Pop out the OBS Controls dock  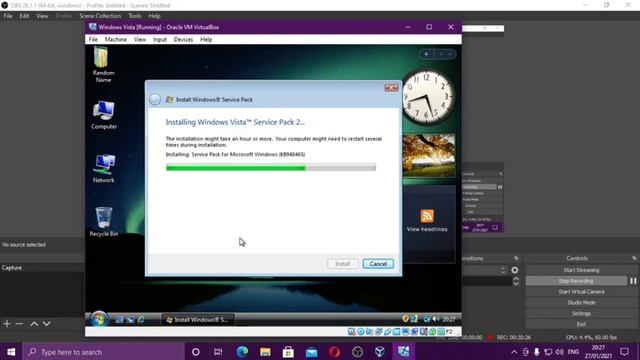point(634,258)
